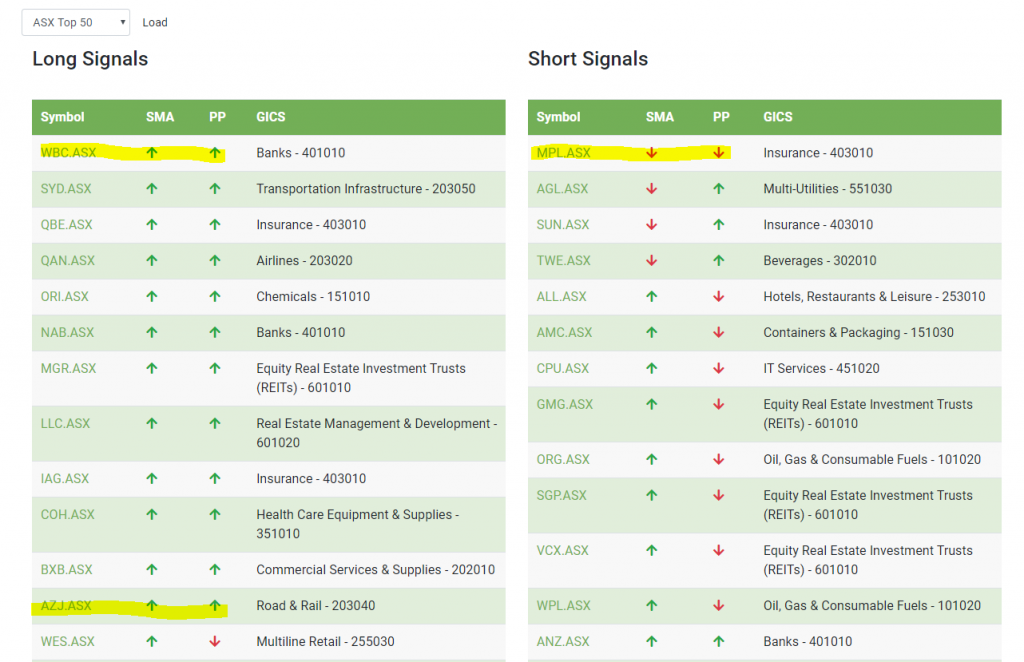This screenshot has width=1024, height=662.
Task: Click the Load button
Action: 155,22
